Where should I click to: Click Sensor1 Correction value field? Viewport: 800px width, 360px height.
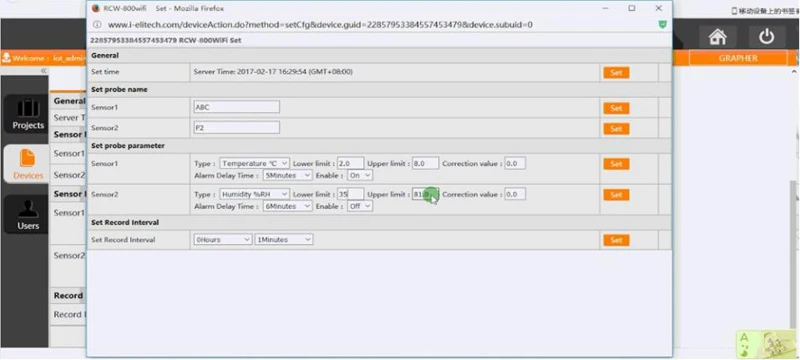coord(515,163)
